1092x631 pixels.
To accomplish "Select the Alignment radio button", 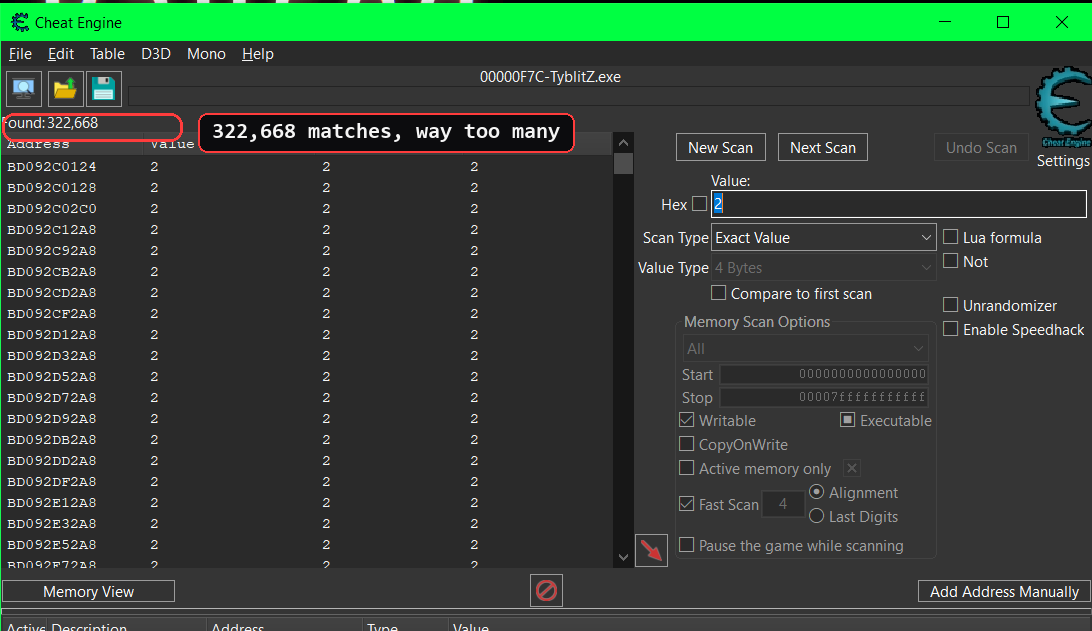I will coord(817,492).
